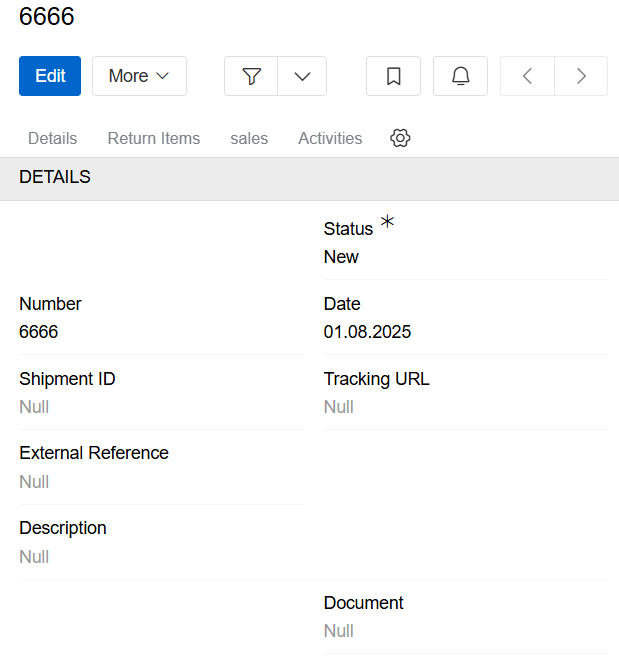Click the blue Edit button
This screenshot has width=619, height=669.
click(x=50, y=76)
